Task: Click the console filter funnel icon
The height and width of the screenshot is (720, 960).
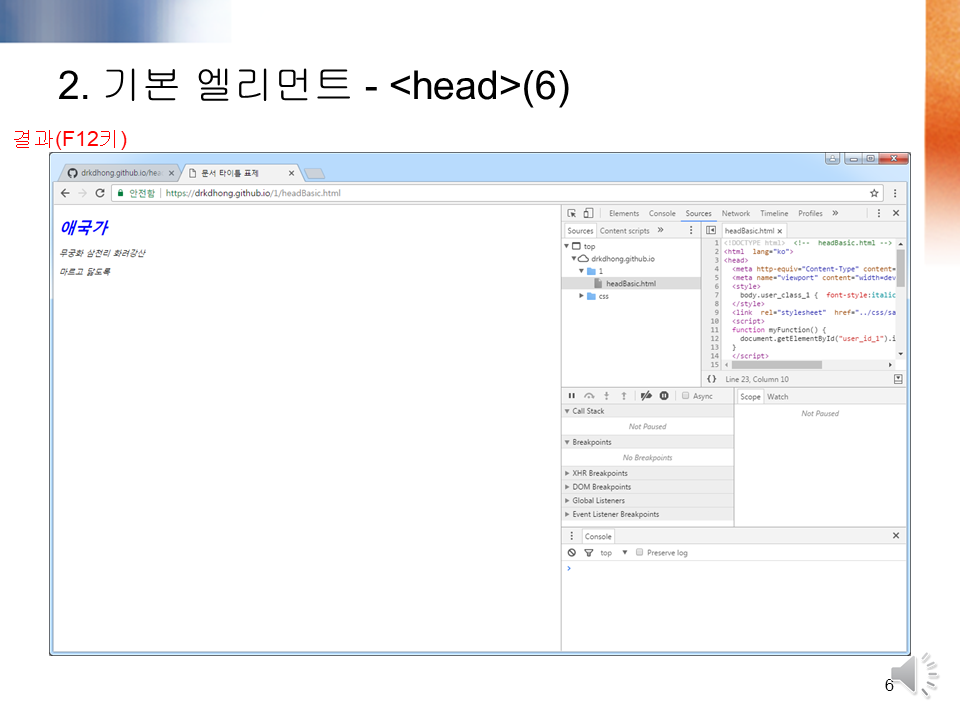Action: [x=589, y=553]
